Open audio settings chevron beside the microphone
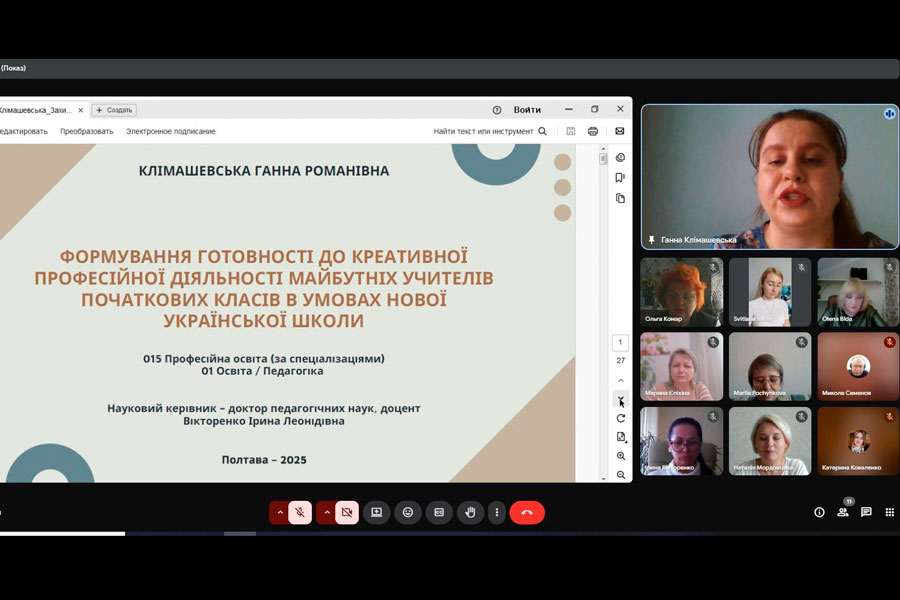900x600 pixels. pyautogui.click(x=280, y=512)
